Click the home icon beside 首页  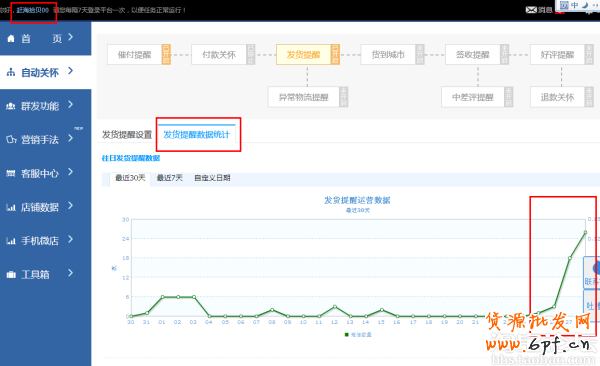(11, 39)
